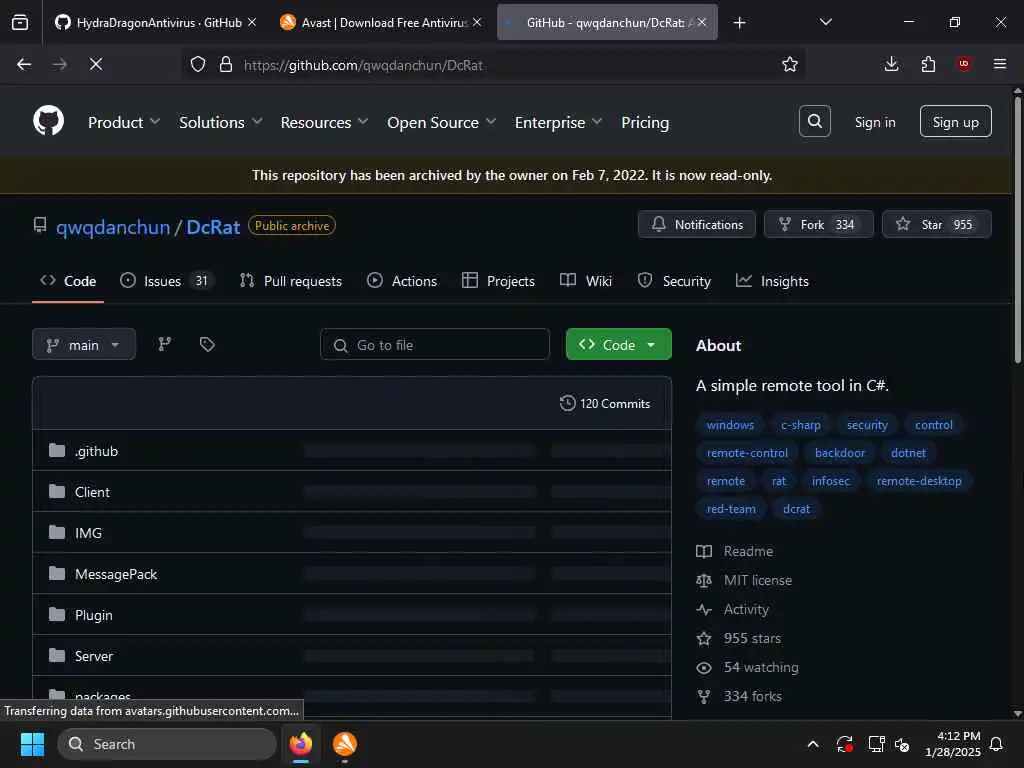Click the Fork 334 button
1024x768 pixels.
click(818, 224)
